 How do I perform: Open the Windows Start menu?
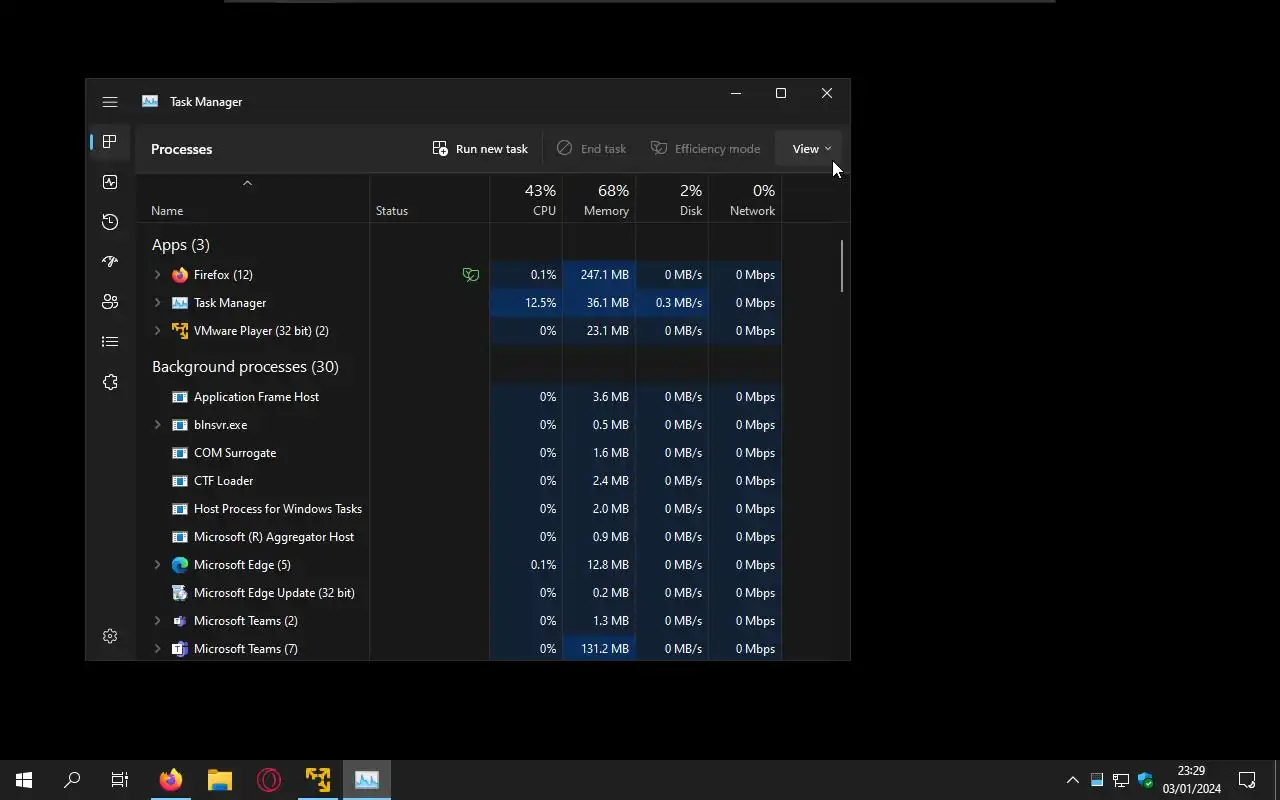[24, 780]
